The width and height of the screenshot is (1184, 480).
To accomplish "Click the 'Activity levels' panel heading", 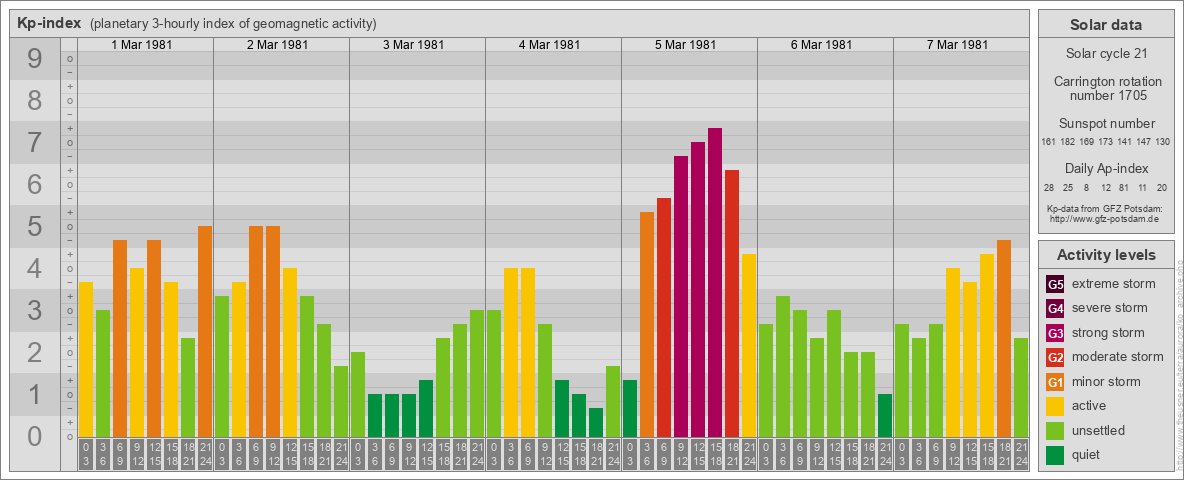I will pos(1106,255).
